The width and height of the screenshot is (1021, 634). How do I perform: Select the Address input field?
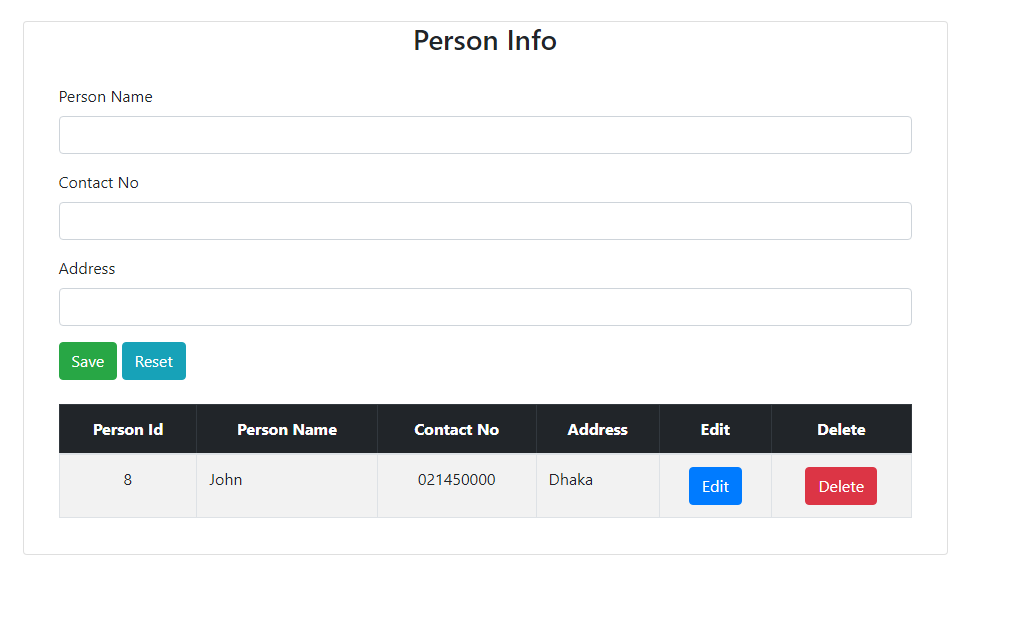coord(485,307)
